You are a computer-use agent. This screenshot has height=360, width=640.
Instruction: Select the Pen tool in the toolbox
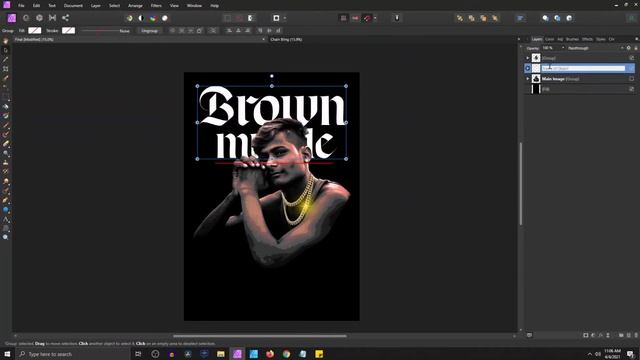pos(6,200)
